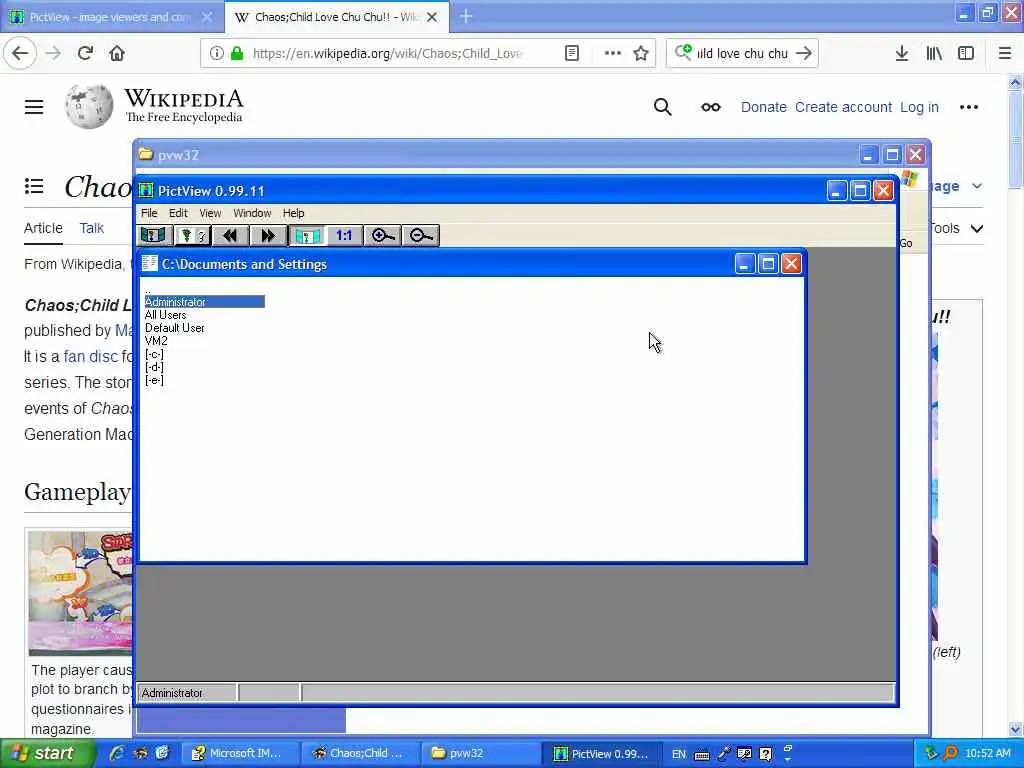Launch Internet Explorer from quick launch
The image size is (1024, 768).
tap(118, 753)
